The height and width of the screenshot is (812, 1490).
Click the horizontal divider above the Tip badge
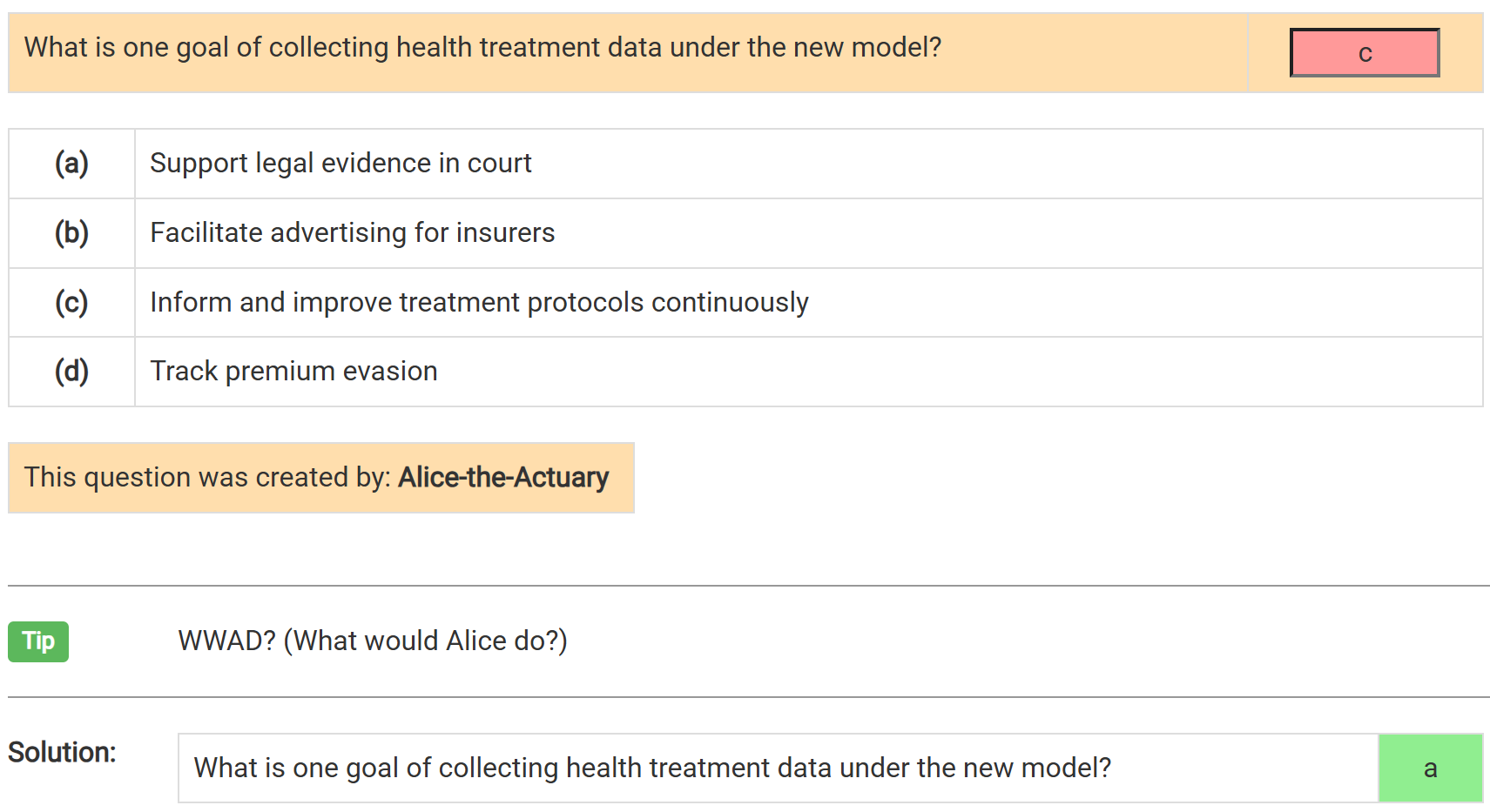(749, 586)
